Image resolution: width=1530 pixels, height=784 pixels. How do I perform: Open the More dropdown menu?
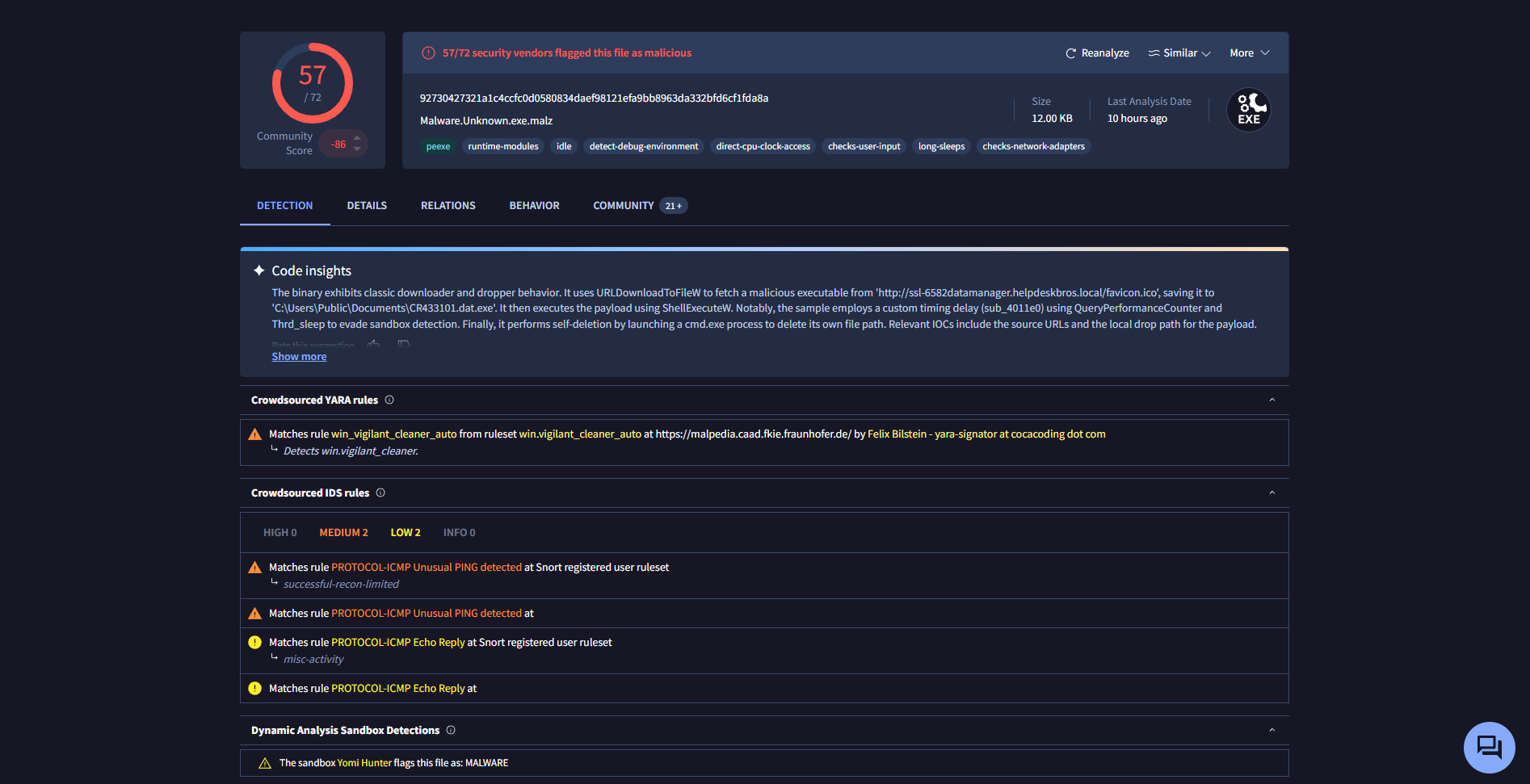(1249, 53)
